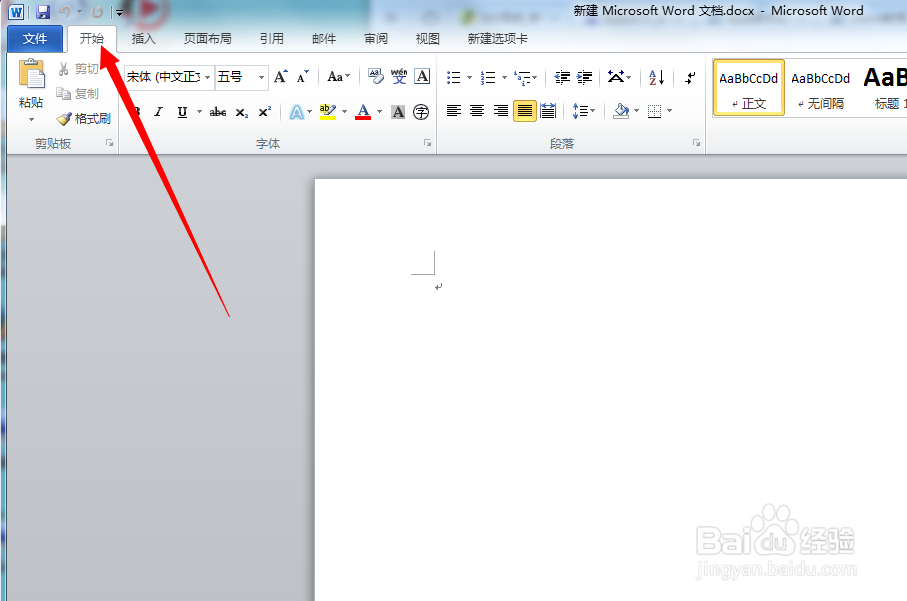This screenshot has height=601, width=907.
Task: Click the Clear Formatting icon
Action: coord(374,76)
